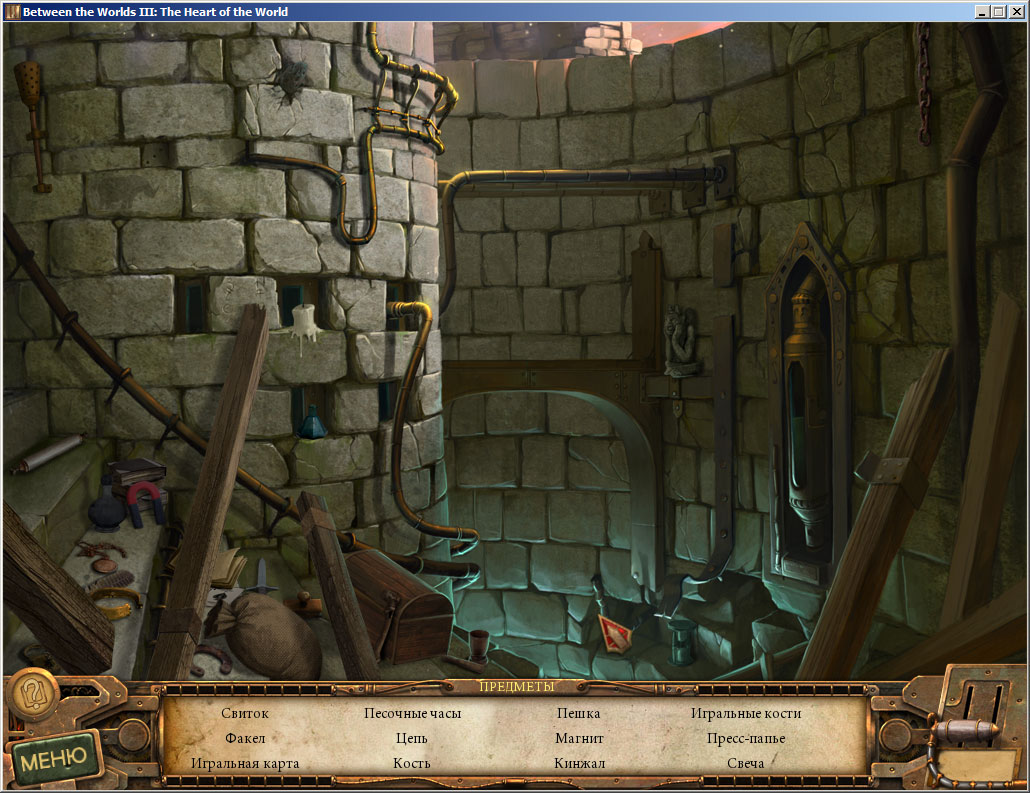
Task: Grab the dagger behind the sack
Action: pos(263,577)
